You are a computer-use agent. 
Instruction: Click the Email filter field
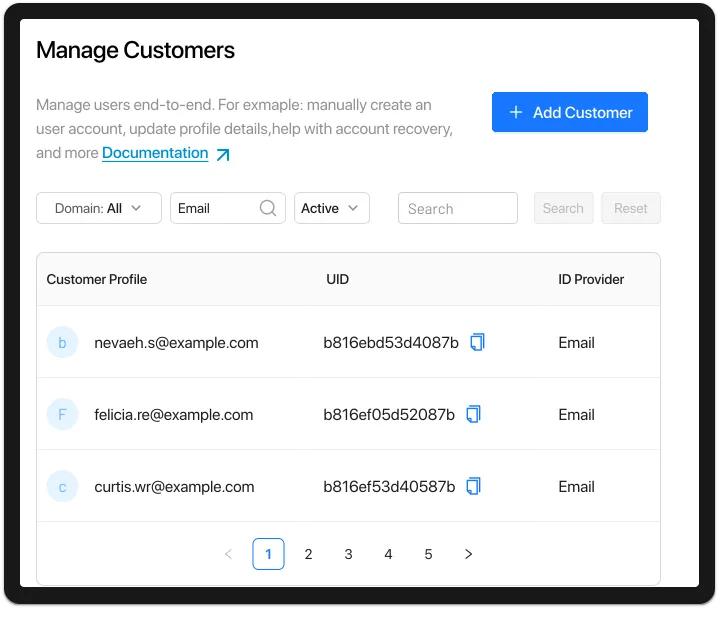(x=228, y=208)
